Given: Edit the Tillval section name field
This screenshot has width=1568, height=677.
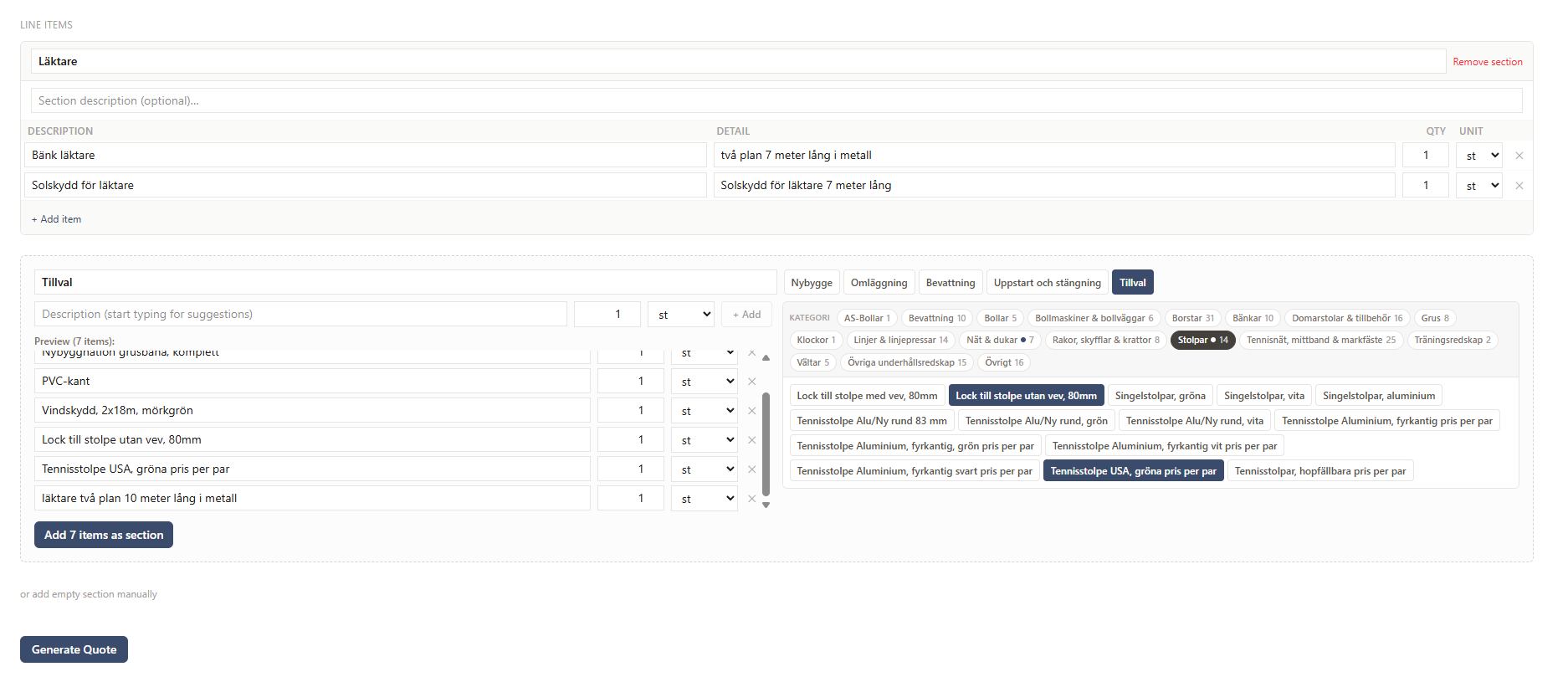Looking at the screenshot, I should [405, 283].
